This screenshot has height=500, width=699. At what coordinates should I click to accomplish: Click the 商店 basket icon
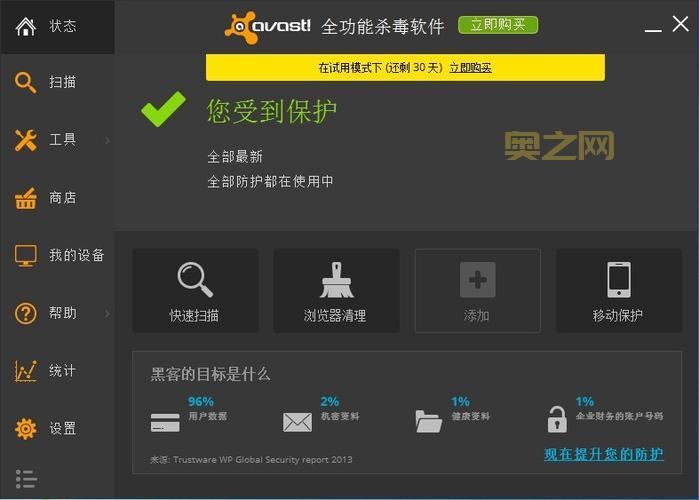[x=25, y=198]
